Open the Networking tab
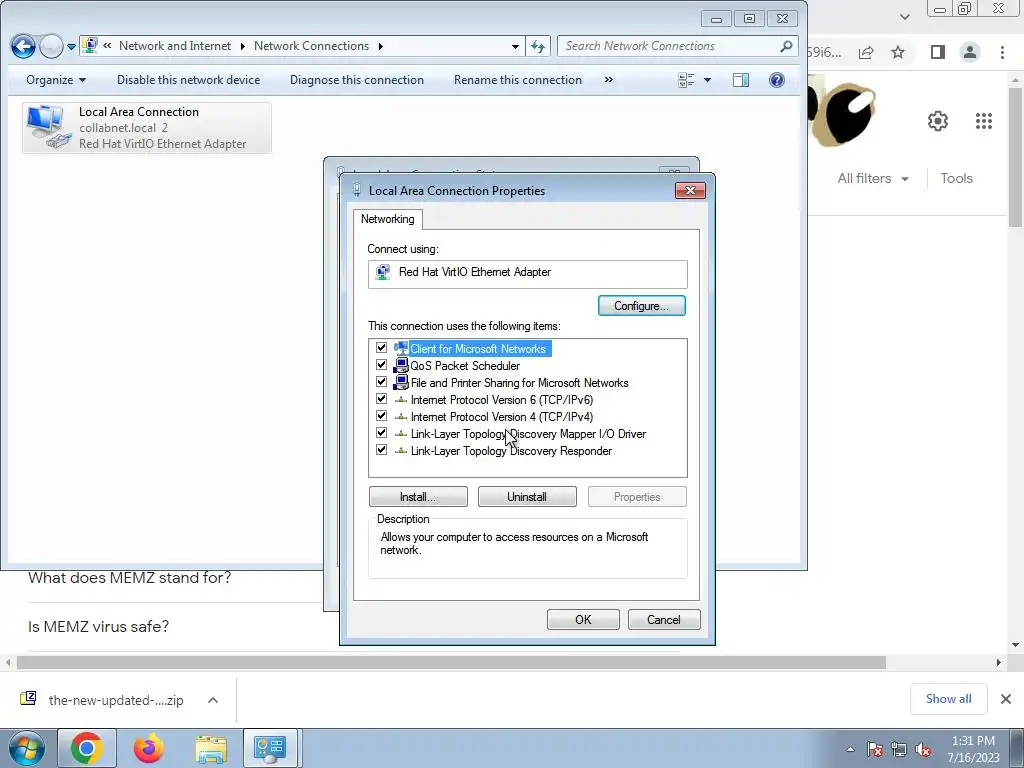Screen dimensions: 1024x768 tap(388, 219)
